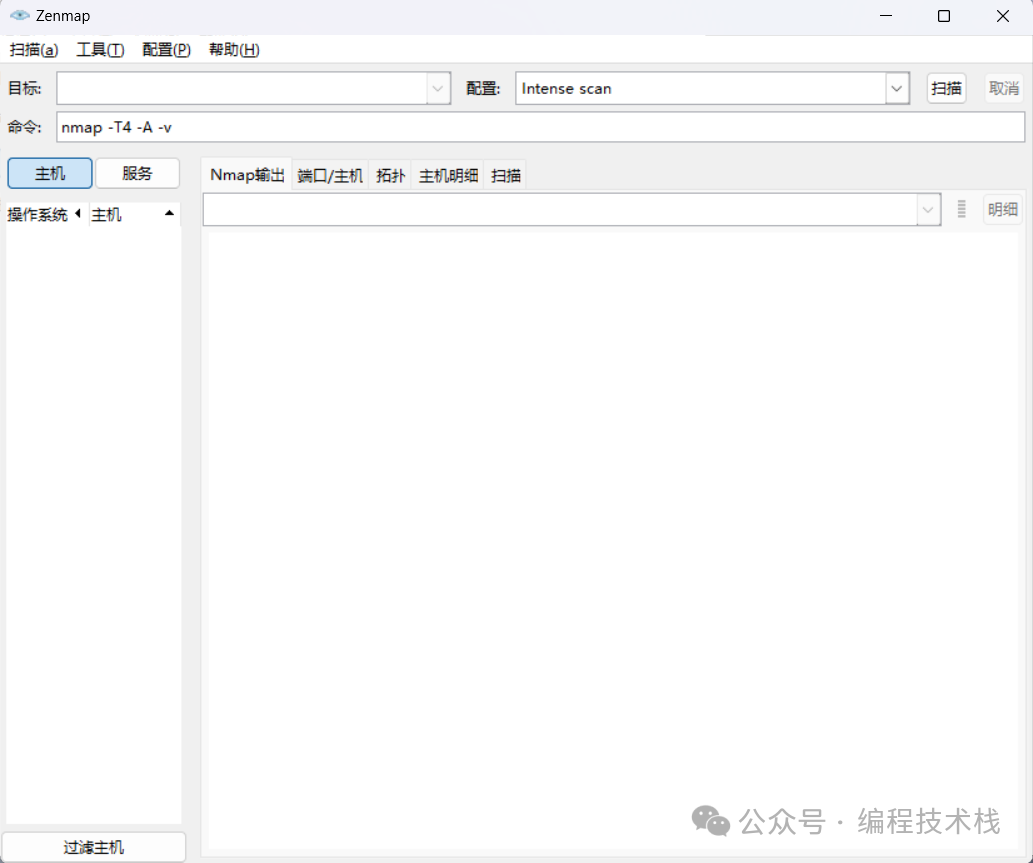This screenshot has height=863, width=1033.
Task: Switch to the 端口/主机 tab
Action: coord(330,175)
